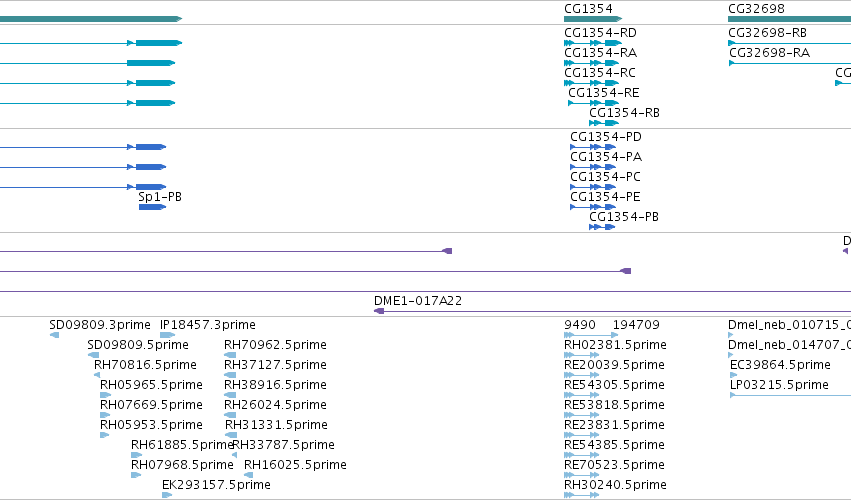851x500 pixels.
Task: Click the CG1354-PC protein feature
Action: (x=593, y=187)
